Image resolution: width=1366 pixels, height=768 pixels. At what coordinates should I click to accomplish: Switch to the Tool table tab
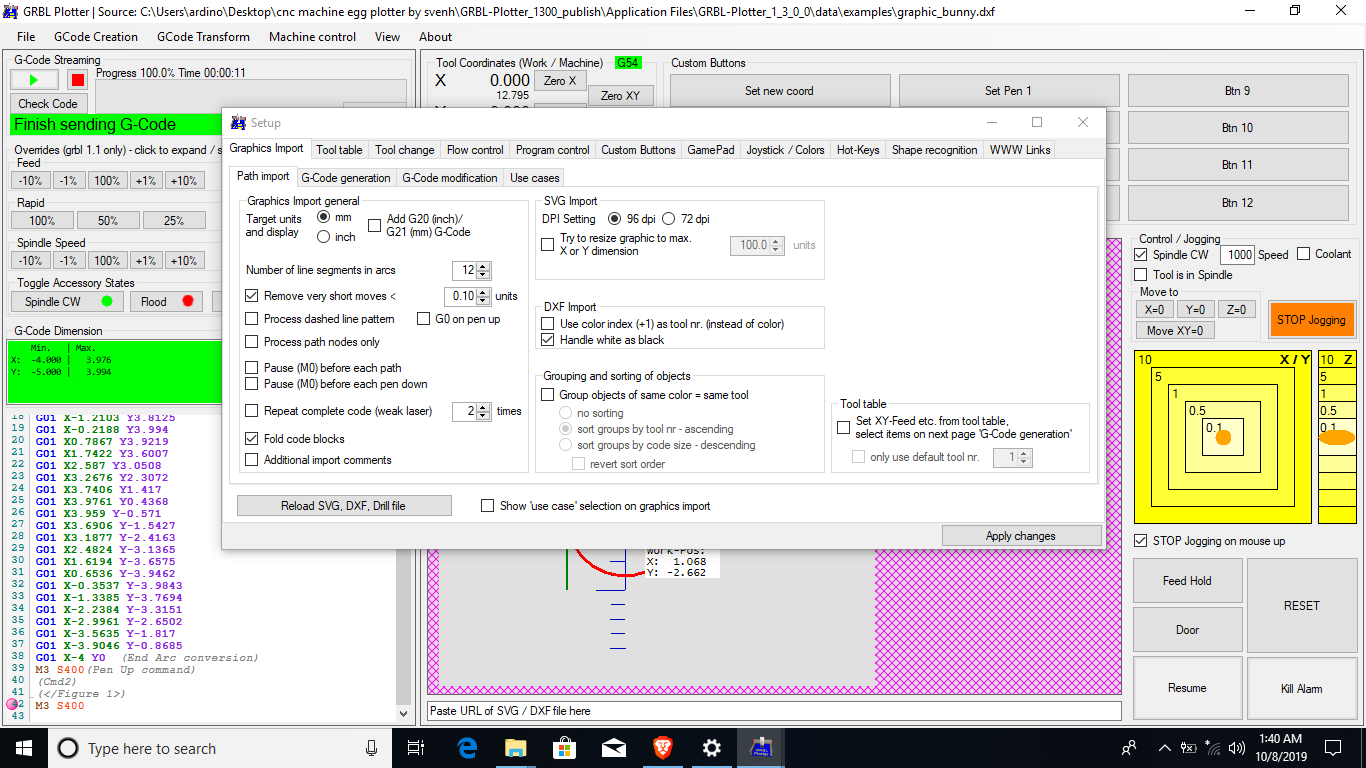point(339,150)
